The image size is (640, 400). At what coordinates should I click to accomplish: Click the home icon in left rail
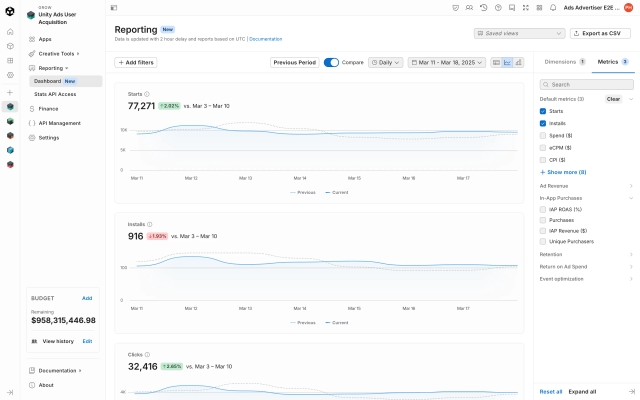pyautogui.click(x=10, y=32)
